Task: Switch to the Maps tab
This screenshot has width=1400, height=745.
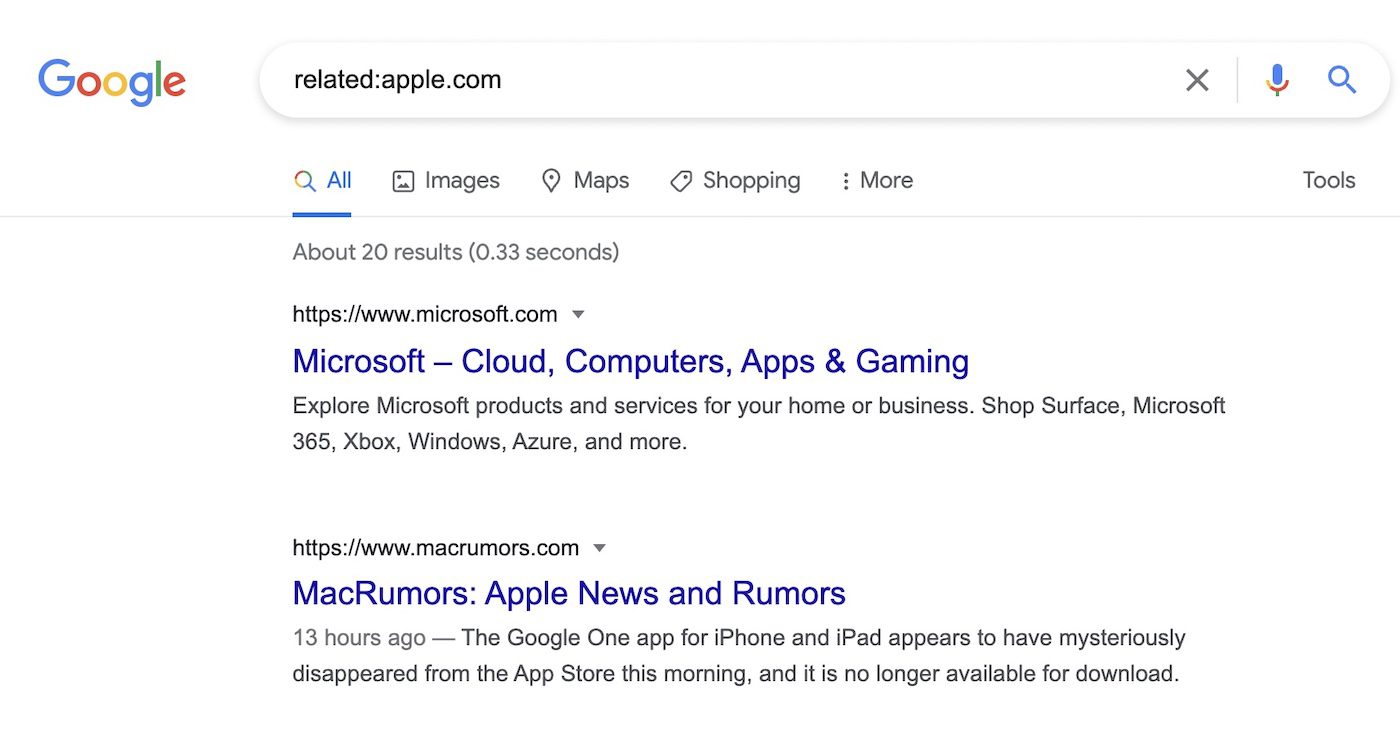Action: [585, 181]
